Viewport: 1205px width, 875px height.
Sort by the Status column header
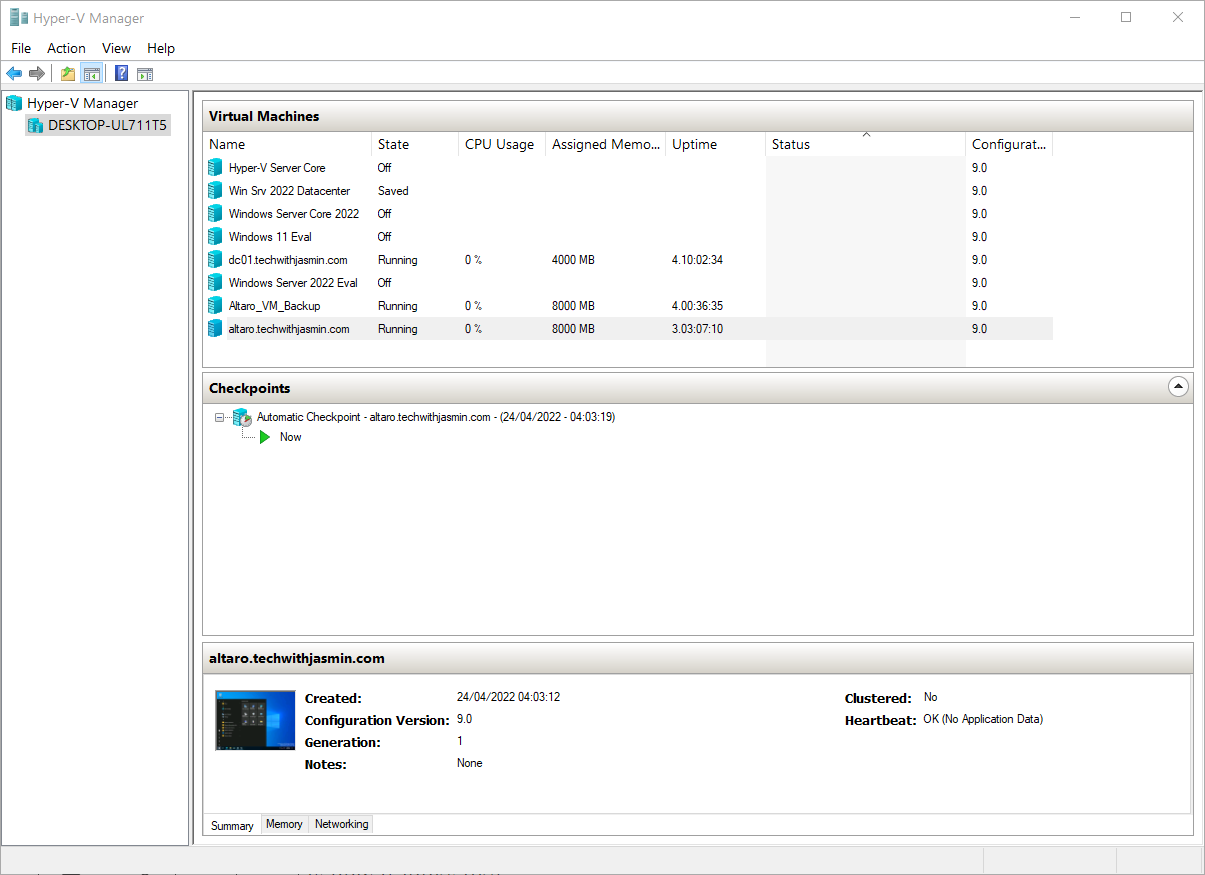point(866,144)
